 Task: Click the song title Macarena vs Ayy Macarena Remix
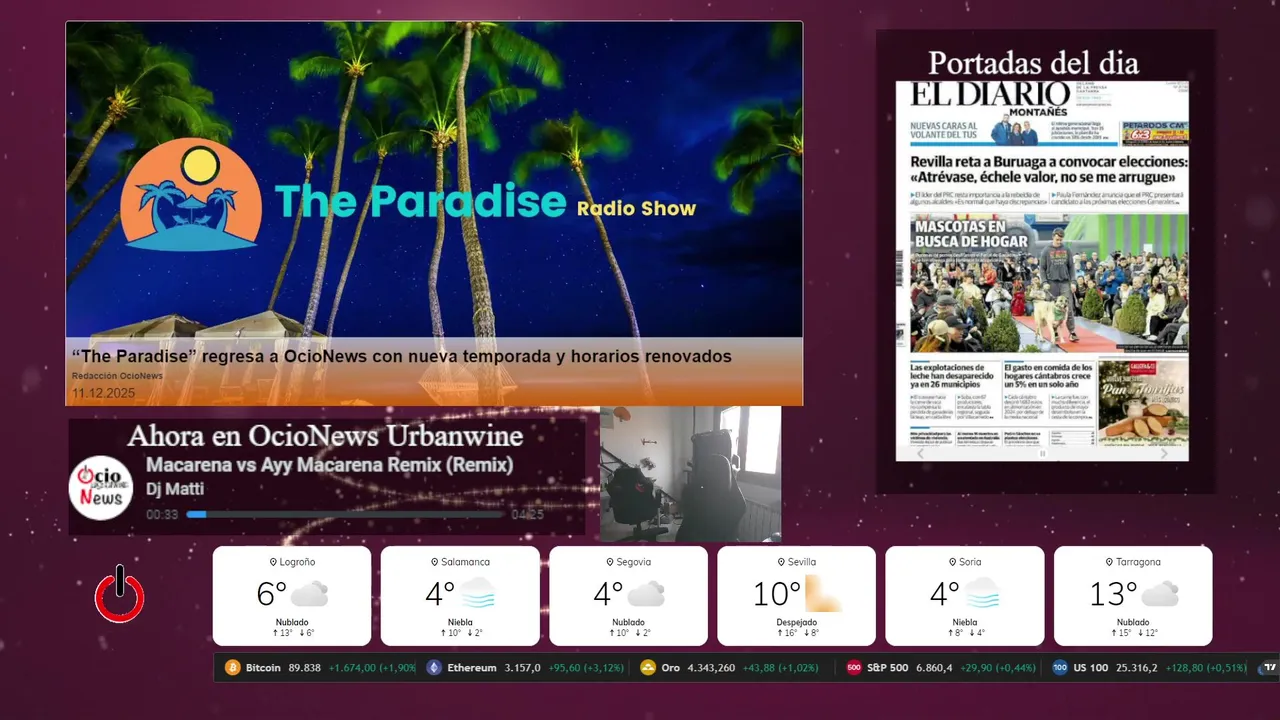pyautogui.click(x=329, y=465)
